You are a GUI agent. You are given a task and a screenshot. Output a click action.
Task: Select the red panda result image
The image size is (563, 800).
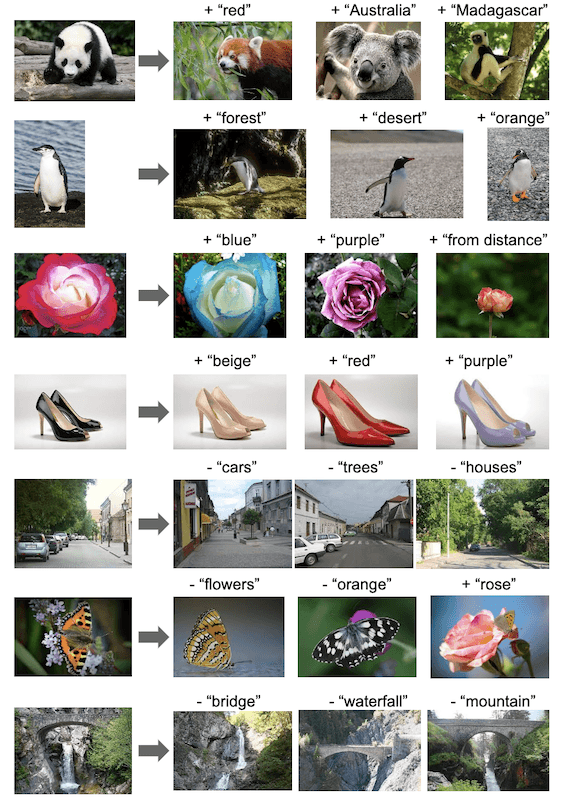pyautogui.click(x=233, y=60)
